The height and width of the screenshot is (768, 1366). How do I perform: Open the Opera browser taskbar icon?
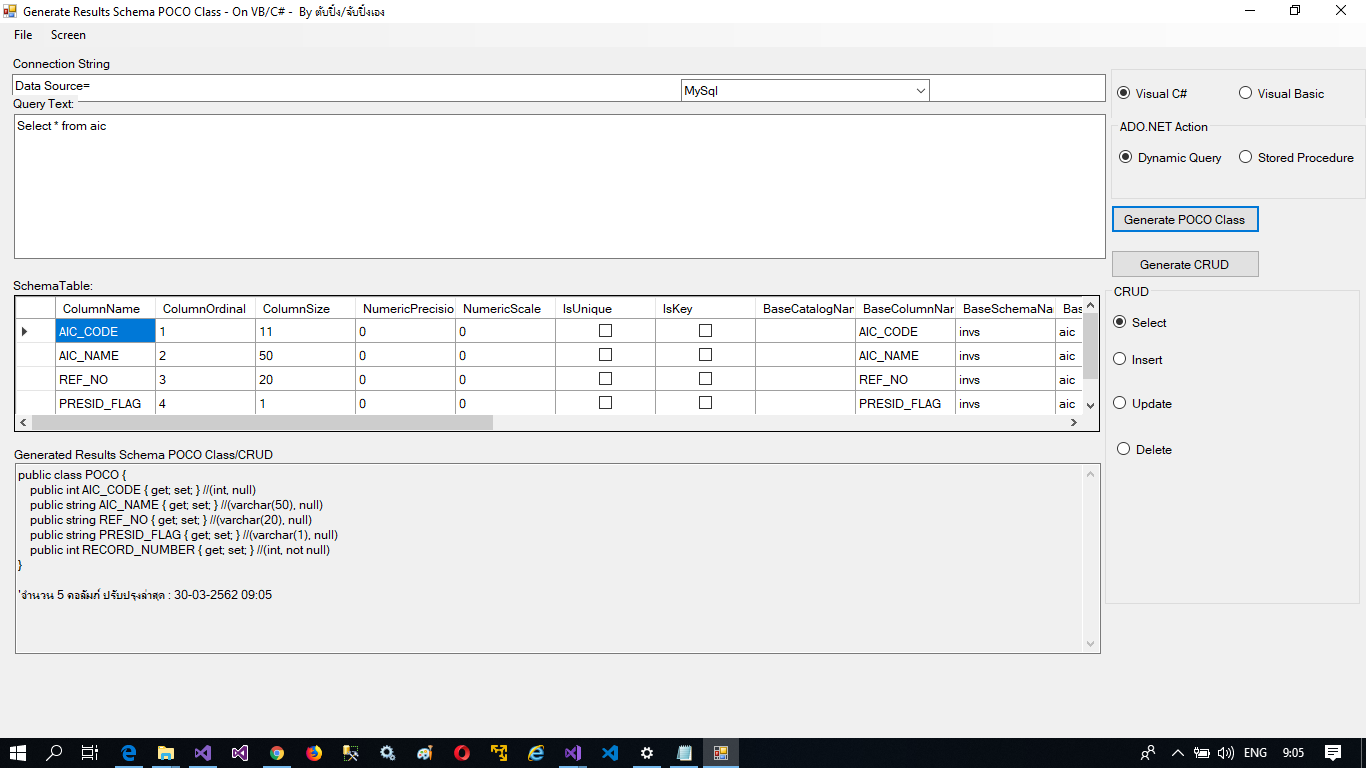click(x=461, y=753)
